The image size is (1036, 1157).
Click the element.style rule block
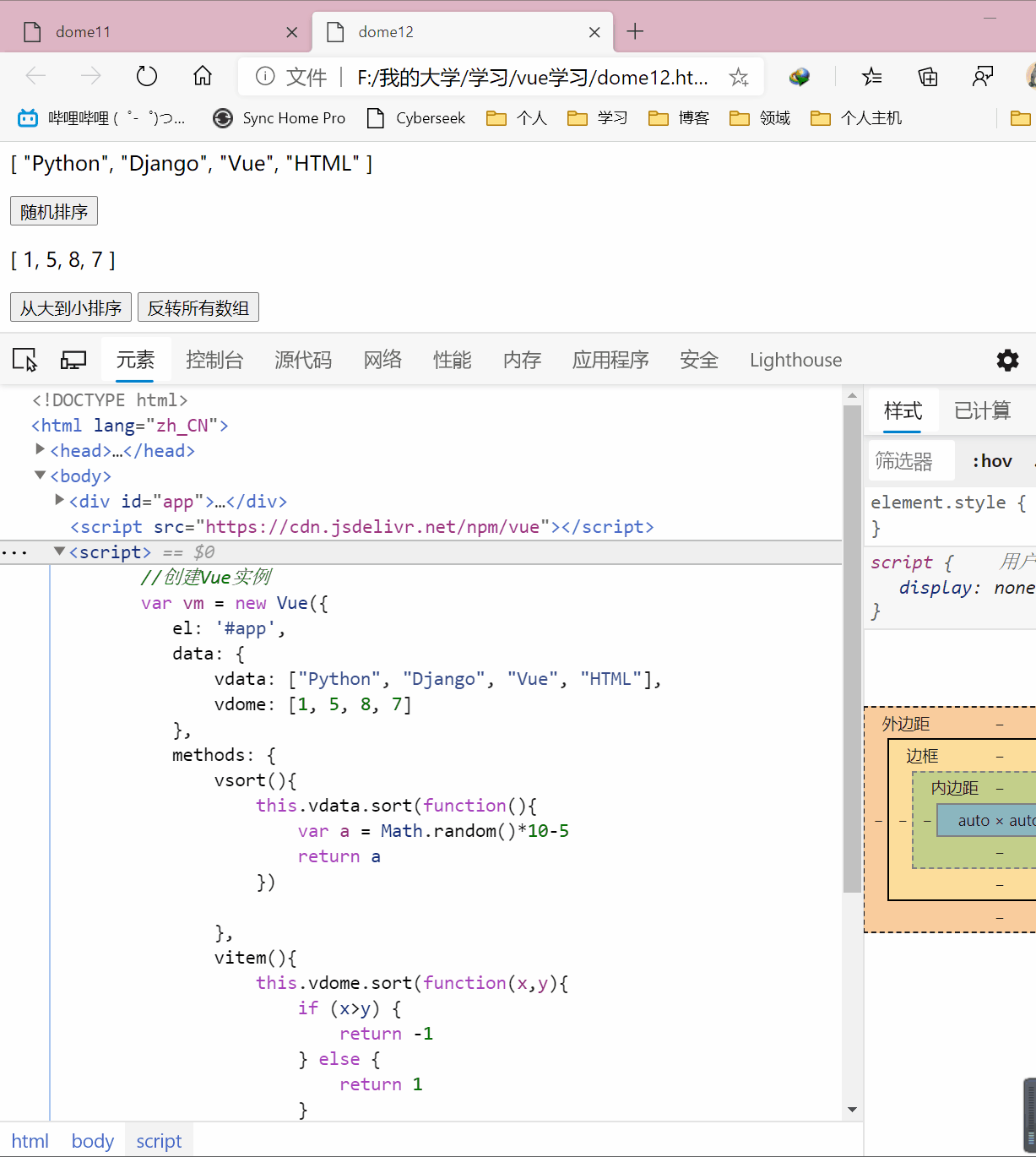950,515
